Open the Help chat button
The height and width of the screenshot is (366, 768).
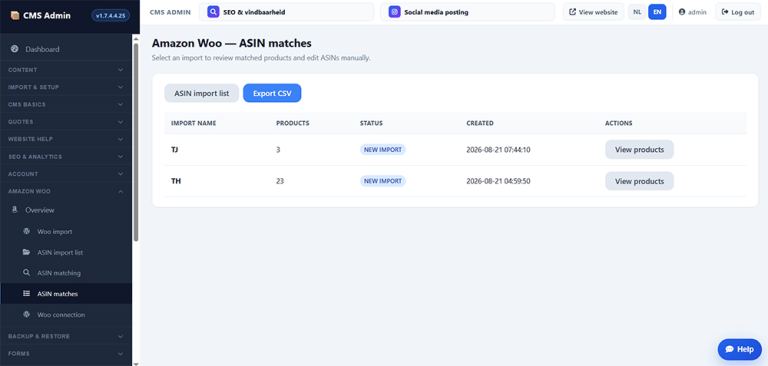pos(740,349)
